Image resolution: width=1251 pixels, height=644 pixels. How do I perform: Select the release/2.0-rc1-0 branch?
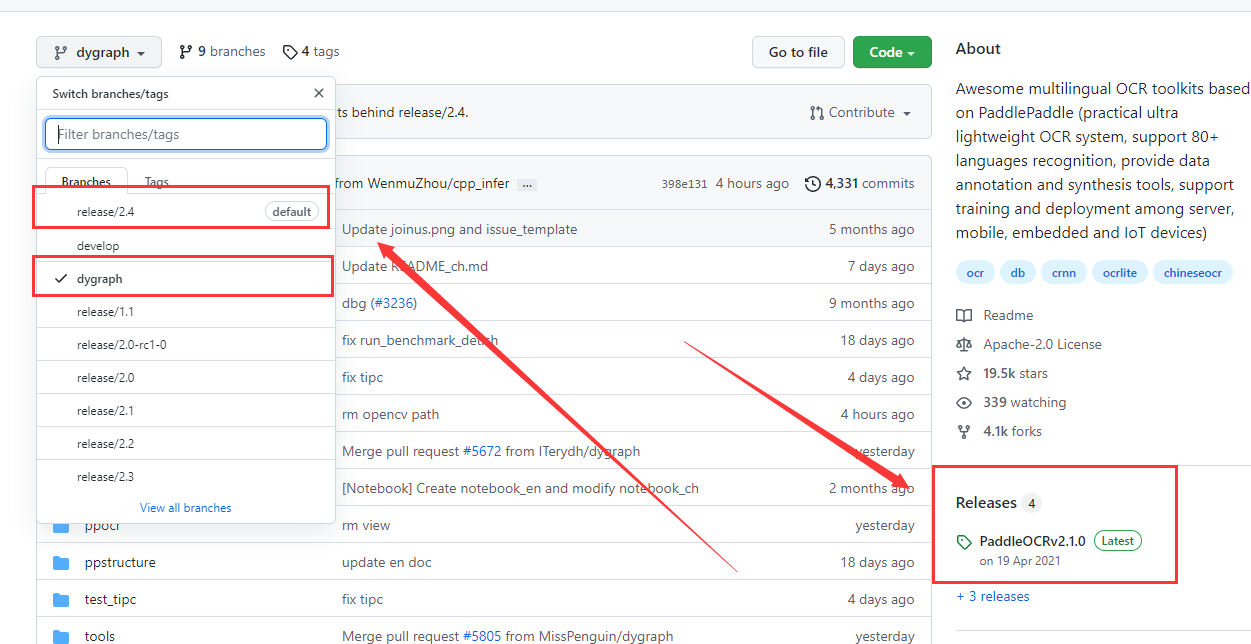click(186, 345)
